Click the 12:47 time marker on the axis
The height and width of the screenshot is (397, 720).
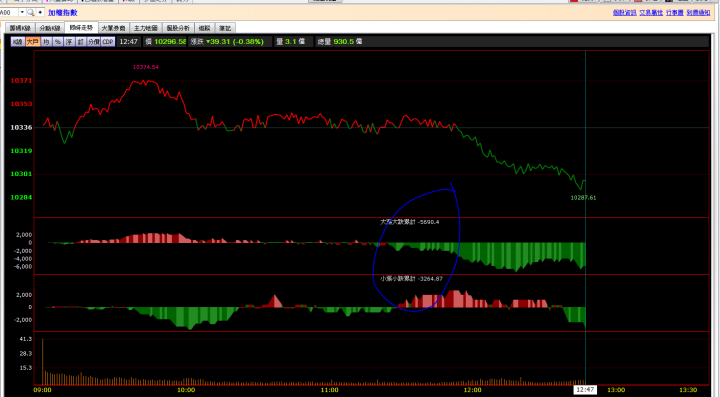[585, 390]
